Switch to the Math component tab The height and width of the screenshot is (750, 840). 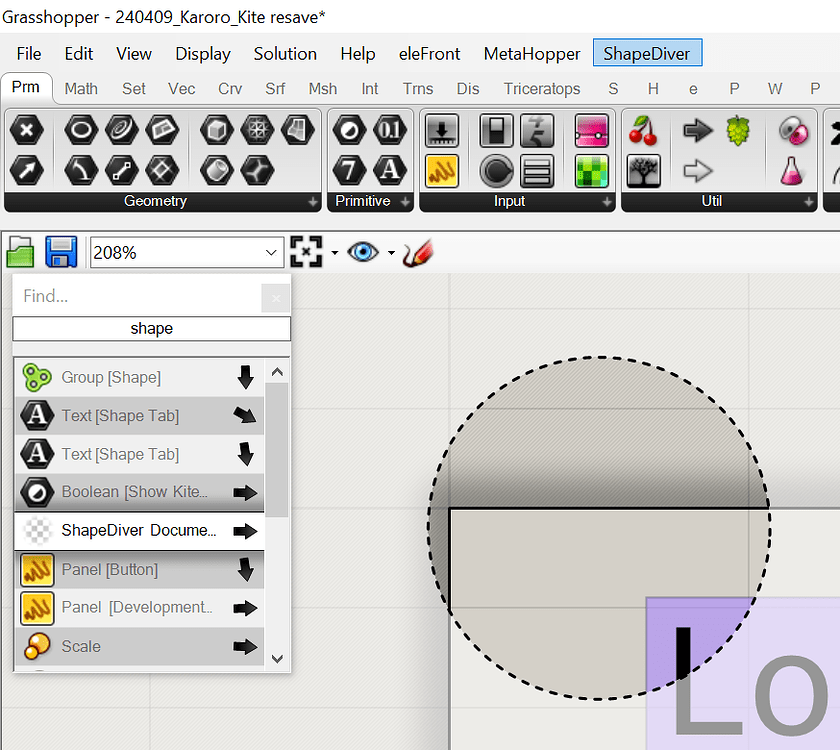(81, 88)
